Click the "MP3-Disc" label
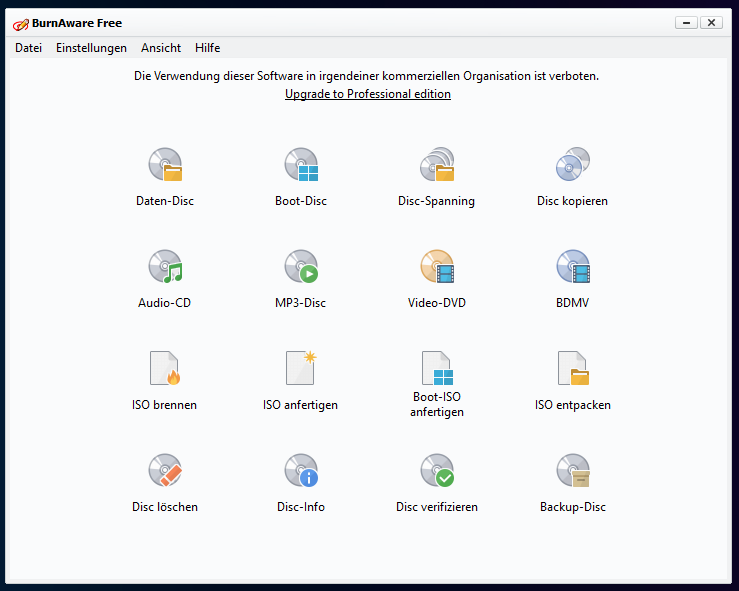The image size is (739, 591). click(x=301, y=303)
